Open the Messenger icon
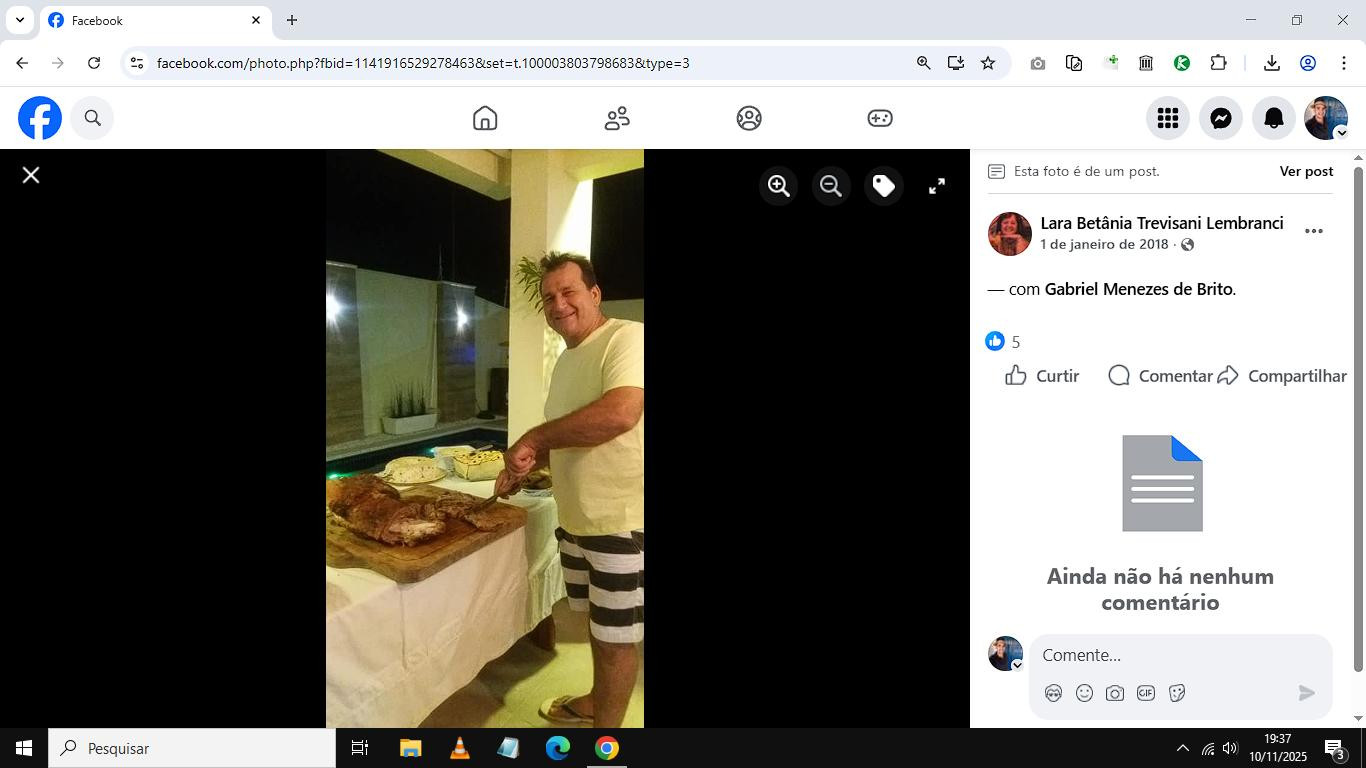 tap(1221, 118)
